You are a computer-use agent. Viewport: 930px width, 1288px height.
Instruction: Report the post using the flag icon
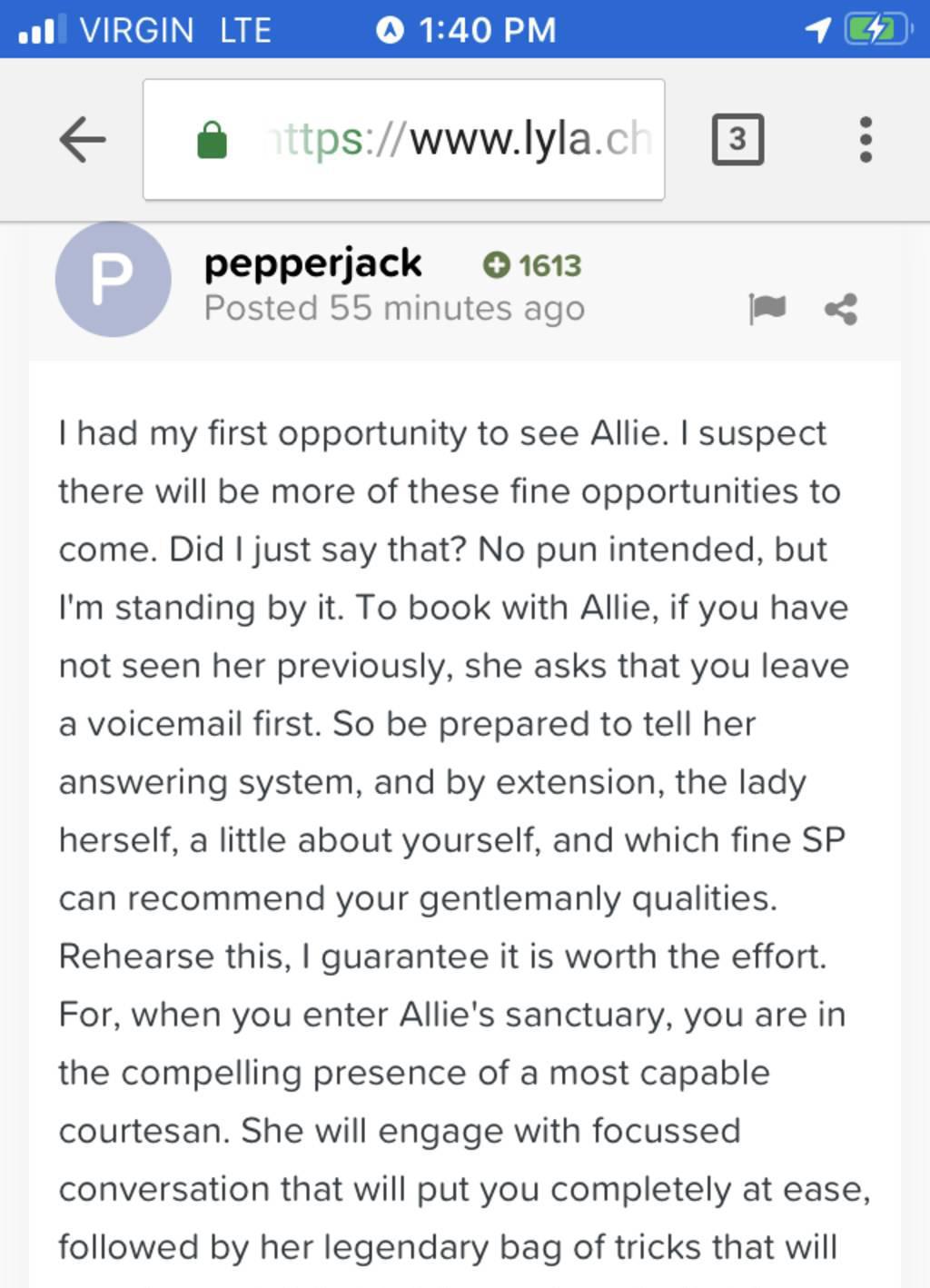click(x=767, y=309)
